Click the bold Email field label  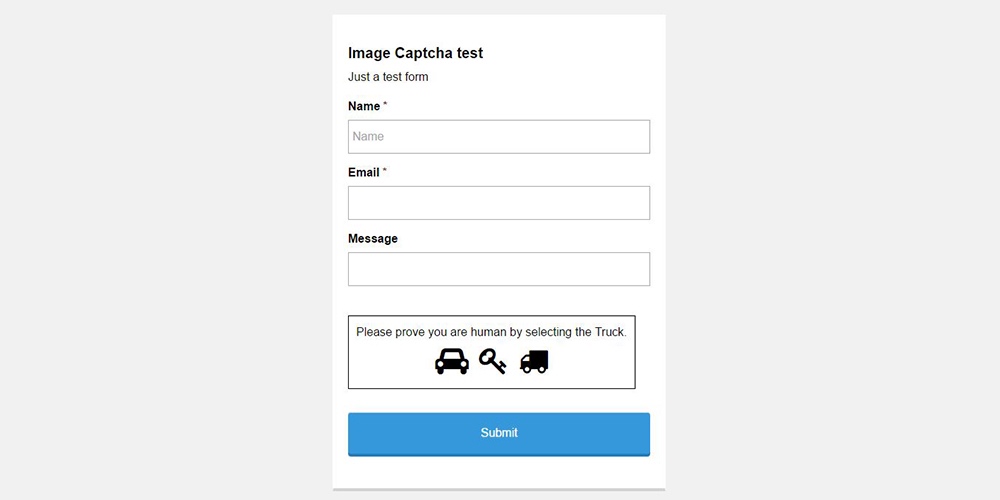pos(364,172)
